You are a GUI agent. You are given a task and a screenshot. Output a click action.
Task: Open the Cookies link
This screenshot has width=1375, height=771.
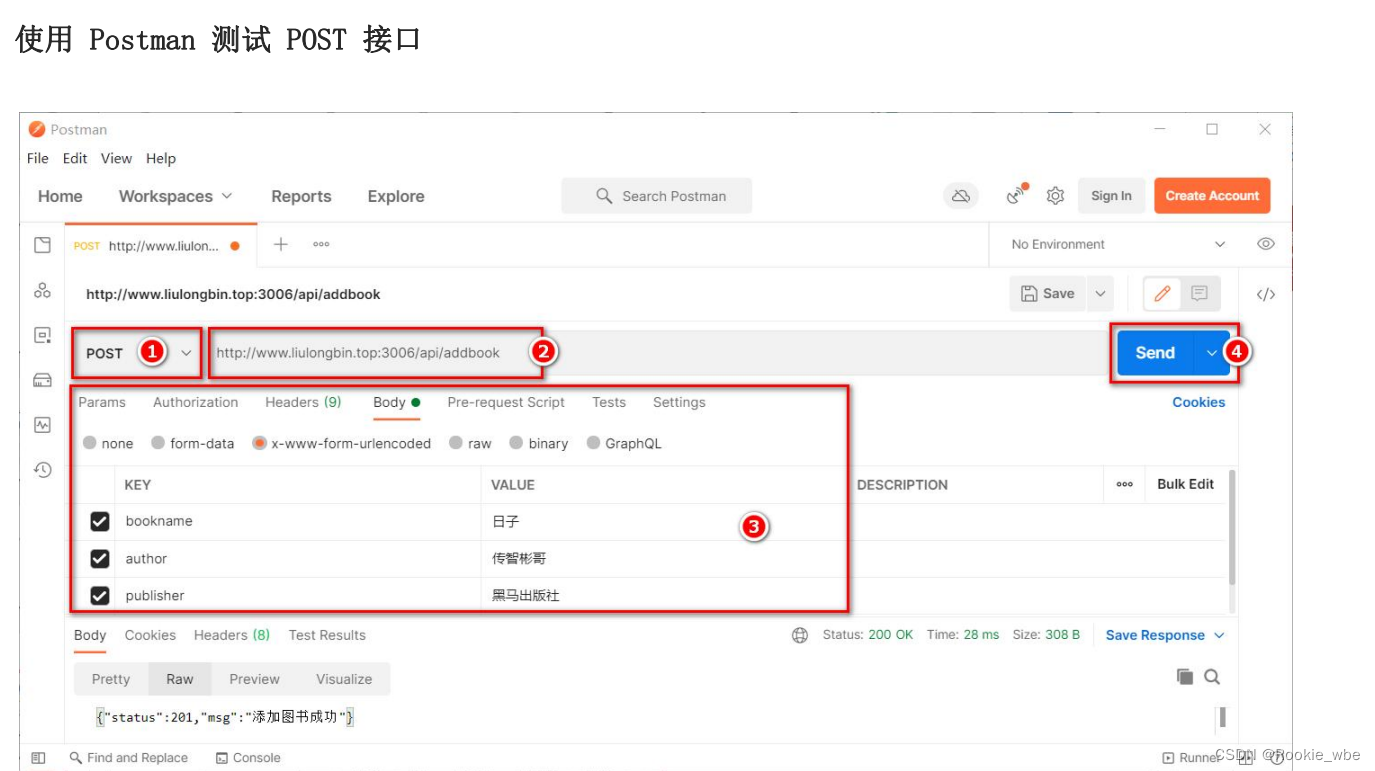click(x=1198, y=402)
